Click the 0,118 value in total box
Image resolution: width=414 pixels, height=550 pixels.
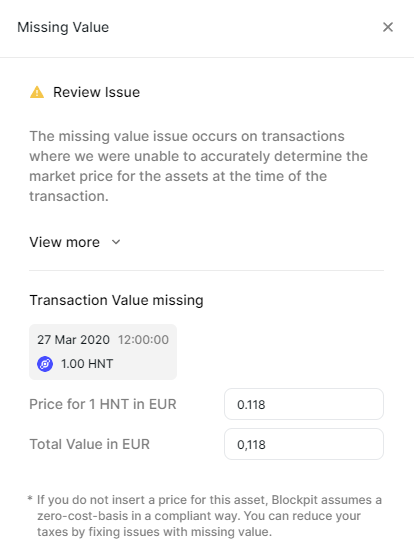(x=251, y=444)
